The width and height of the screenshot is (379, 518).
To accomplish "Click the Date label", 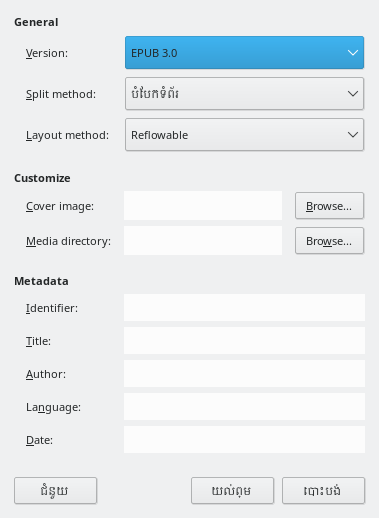I will point(39,440).
